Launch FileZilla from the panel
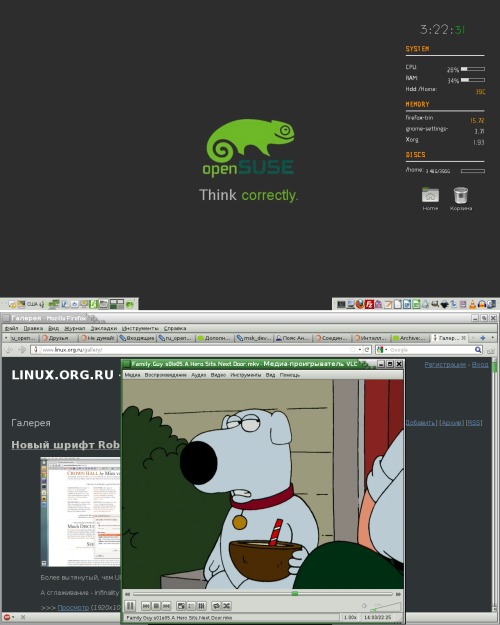The width and height of the screenshot is (500, 625). click(x=369, y=305)
